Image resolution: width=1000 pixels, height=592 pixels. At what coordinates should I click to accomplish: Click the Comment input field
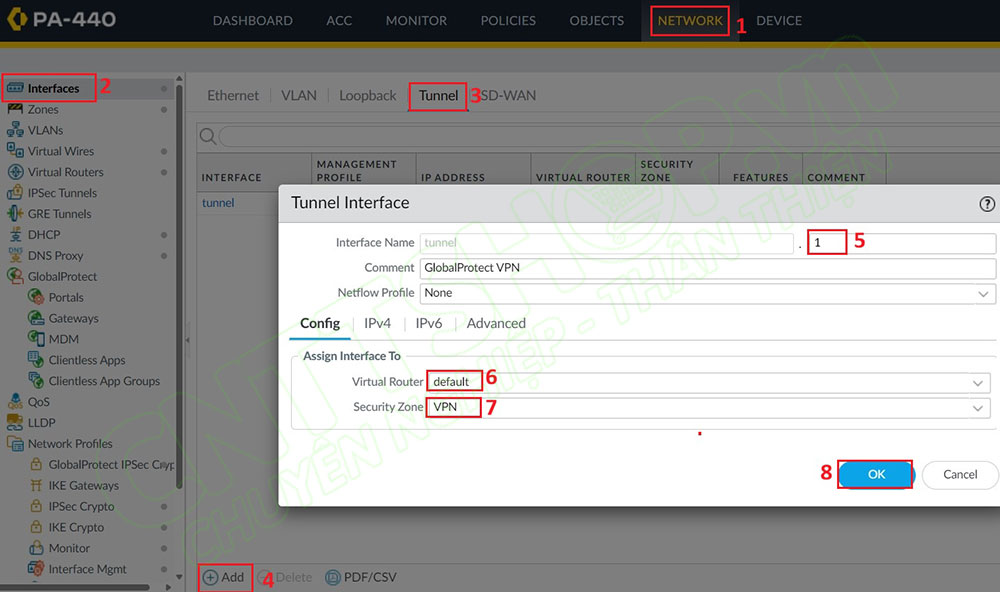[x=707, y=268]
